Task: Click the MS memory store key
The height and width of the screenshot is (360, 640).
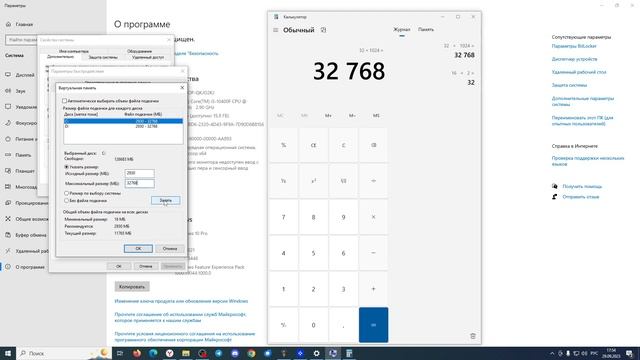Action: tap(376, 116)
